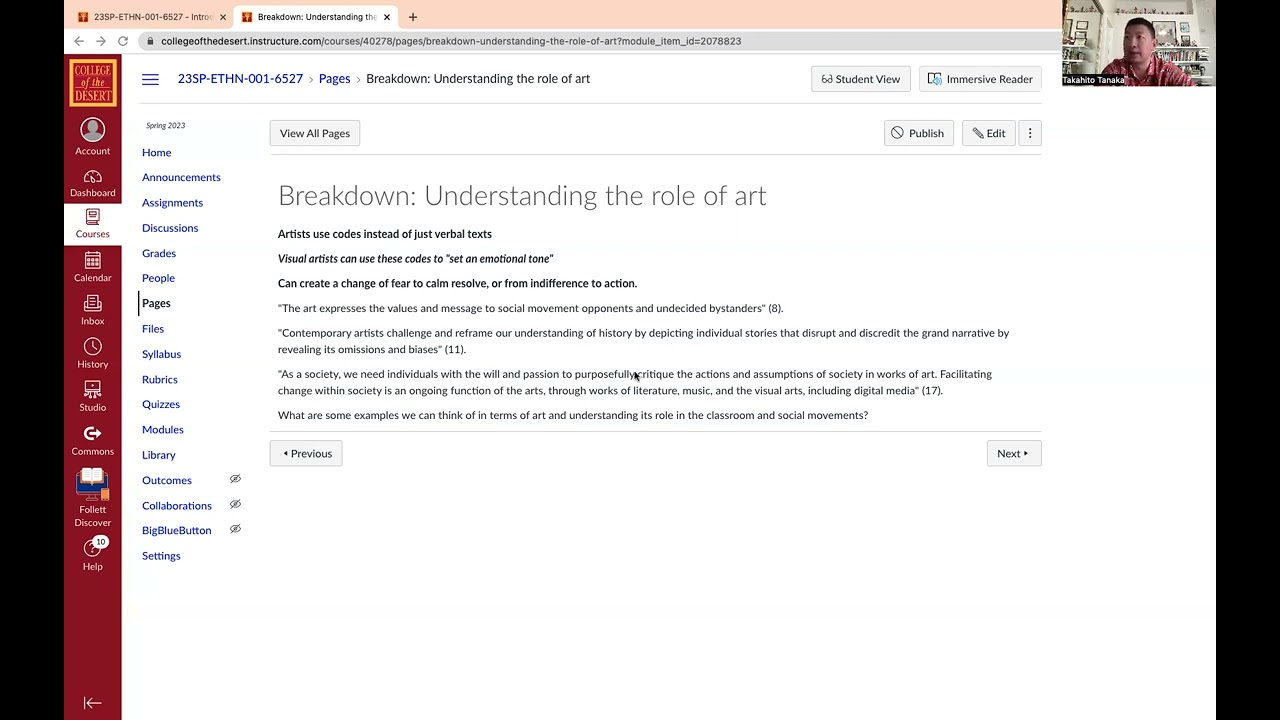This screenshot has width=1280, height=720.
Task: Toggle visibility eye icon beside Outcomes
Action: (x=235, y=479)
